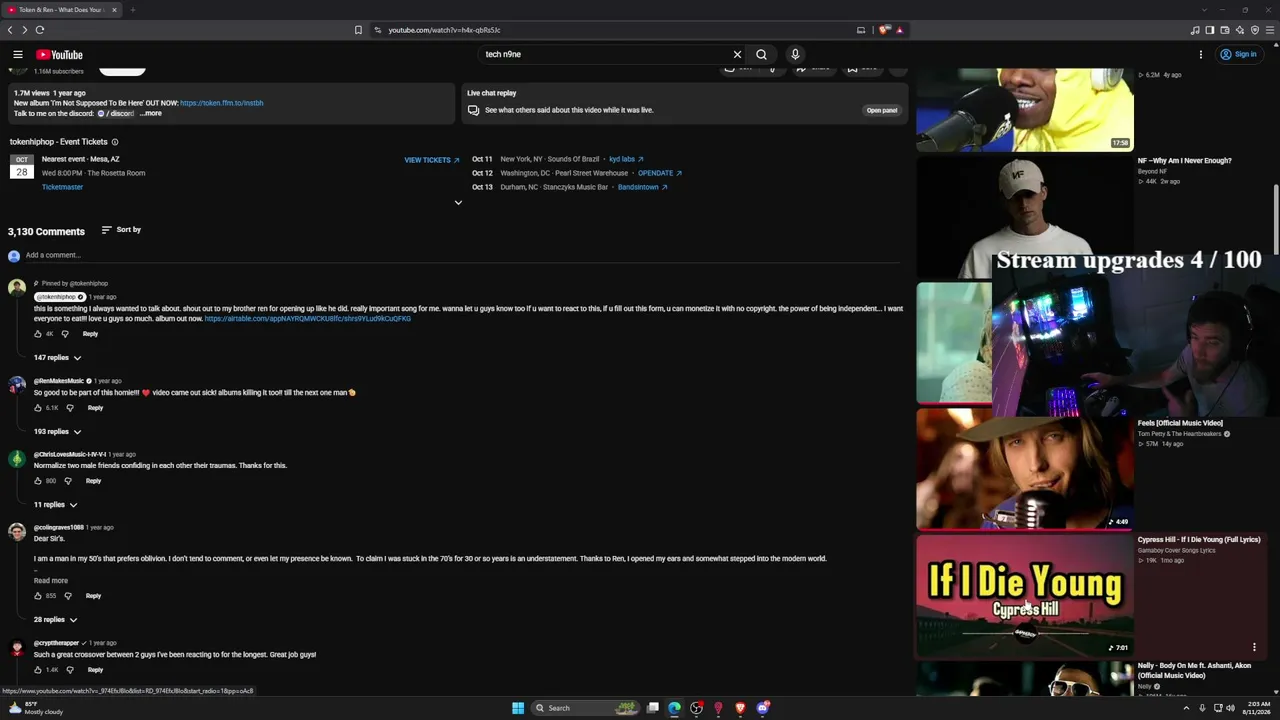This screenshot has width=1280, height=720.
Task: Go forward in the browser
Action: pyautogui.click(x=25, y=30)
